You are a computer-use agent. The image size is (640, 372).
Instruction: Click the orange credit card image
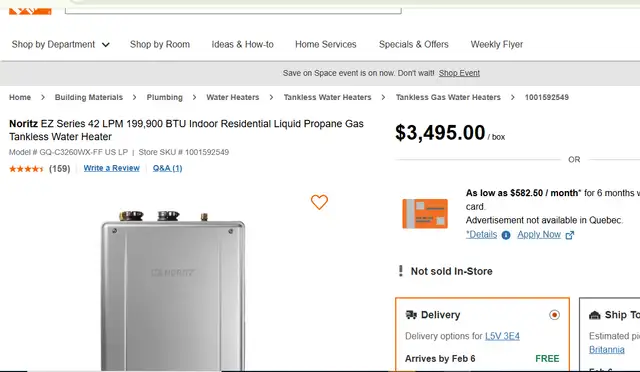point(425,214)
